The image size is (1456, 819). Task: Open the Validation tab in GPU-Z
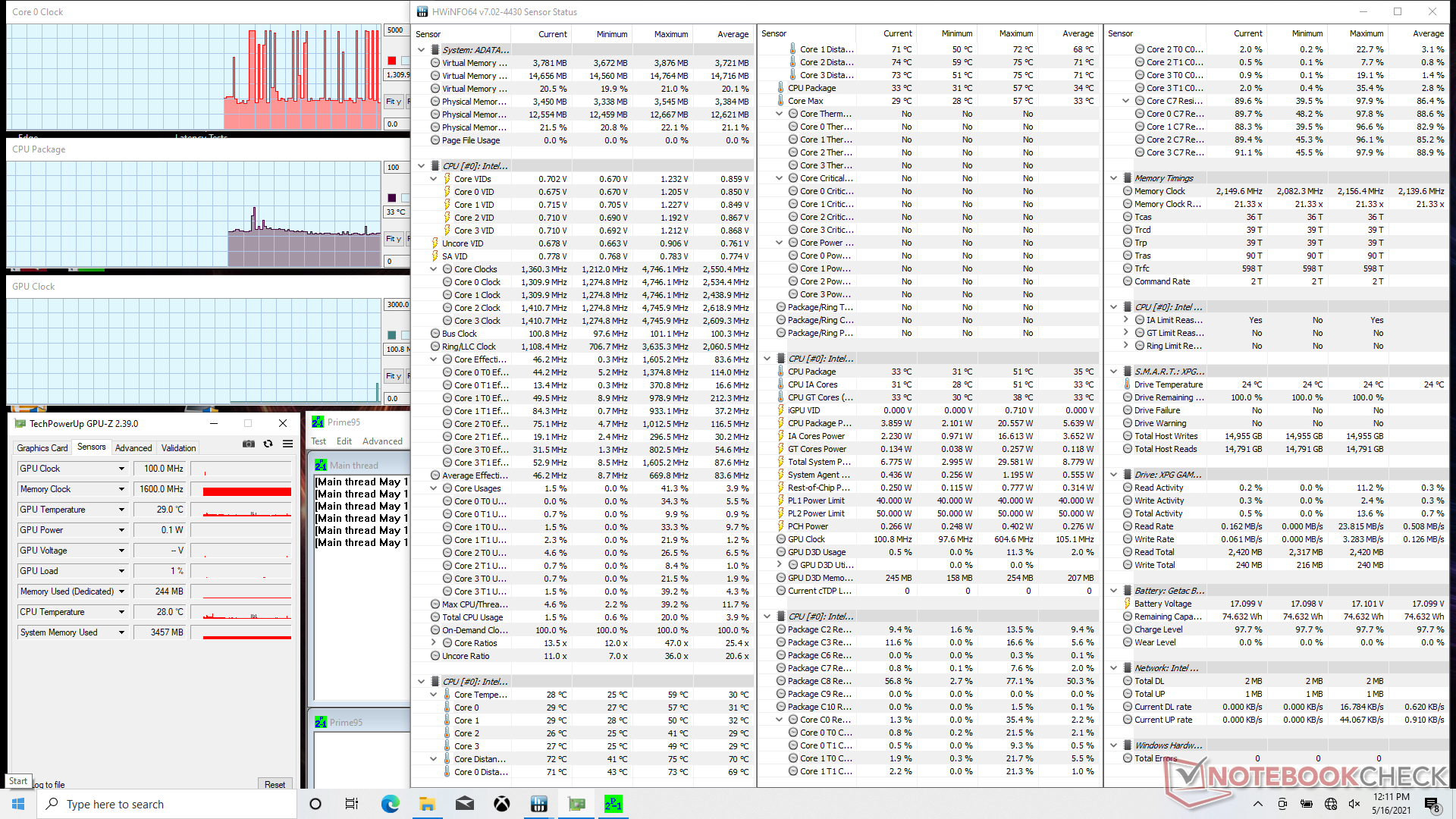(179, 448)
